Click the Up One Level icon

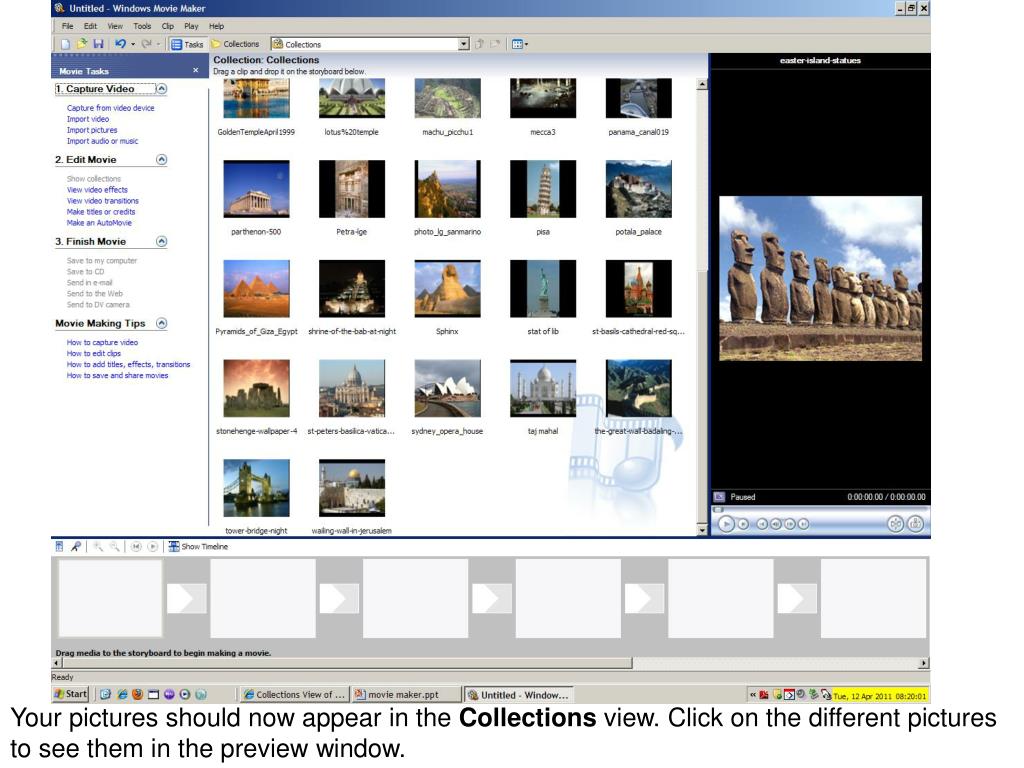click(479, 44)
